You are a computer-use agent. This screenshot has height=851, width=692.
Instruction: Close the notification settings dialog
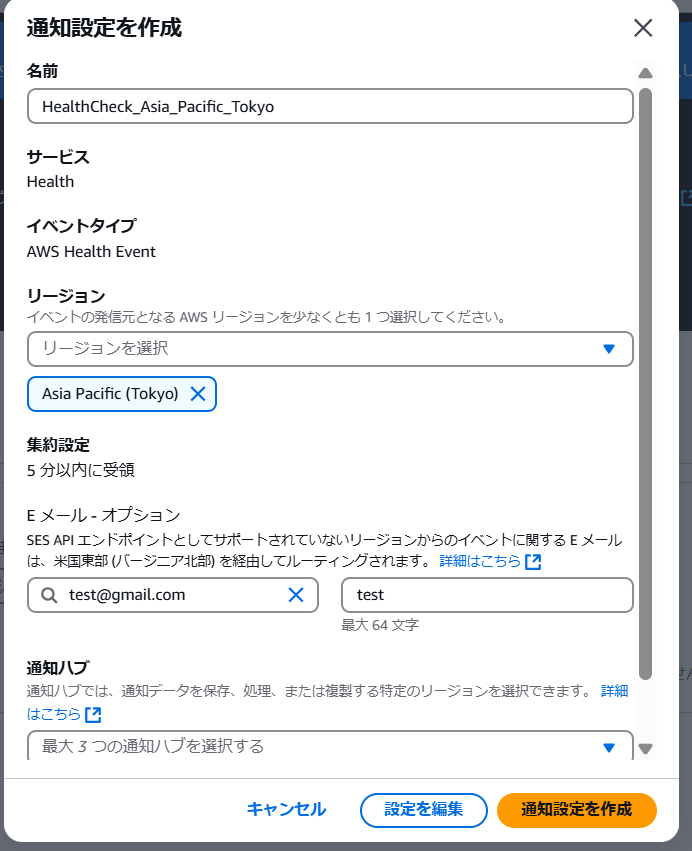[x=643, y=28]
